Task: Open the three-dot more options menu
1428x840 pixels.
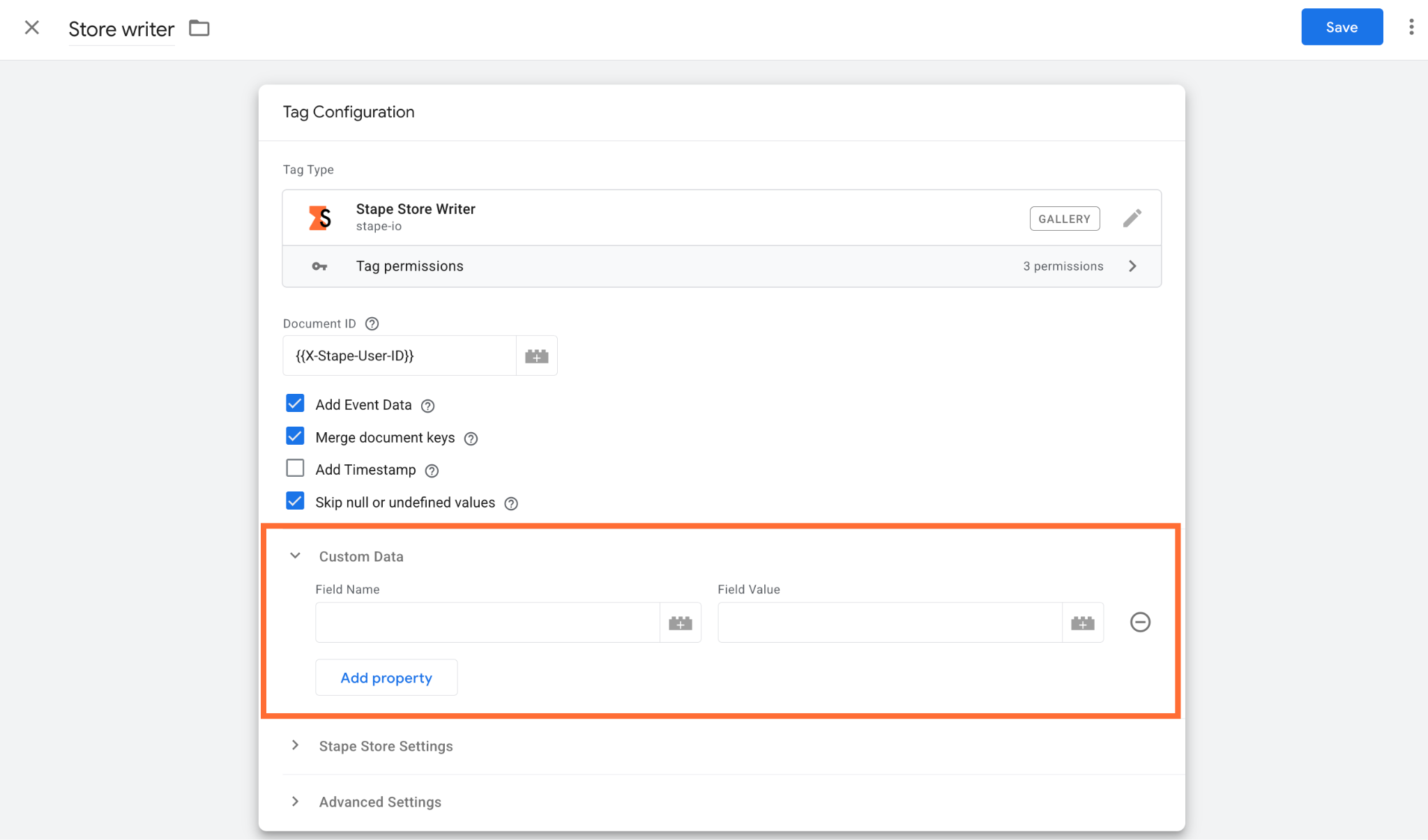Action: pyautogui.click(x=1411, y=27)
